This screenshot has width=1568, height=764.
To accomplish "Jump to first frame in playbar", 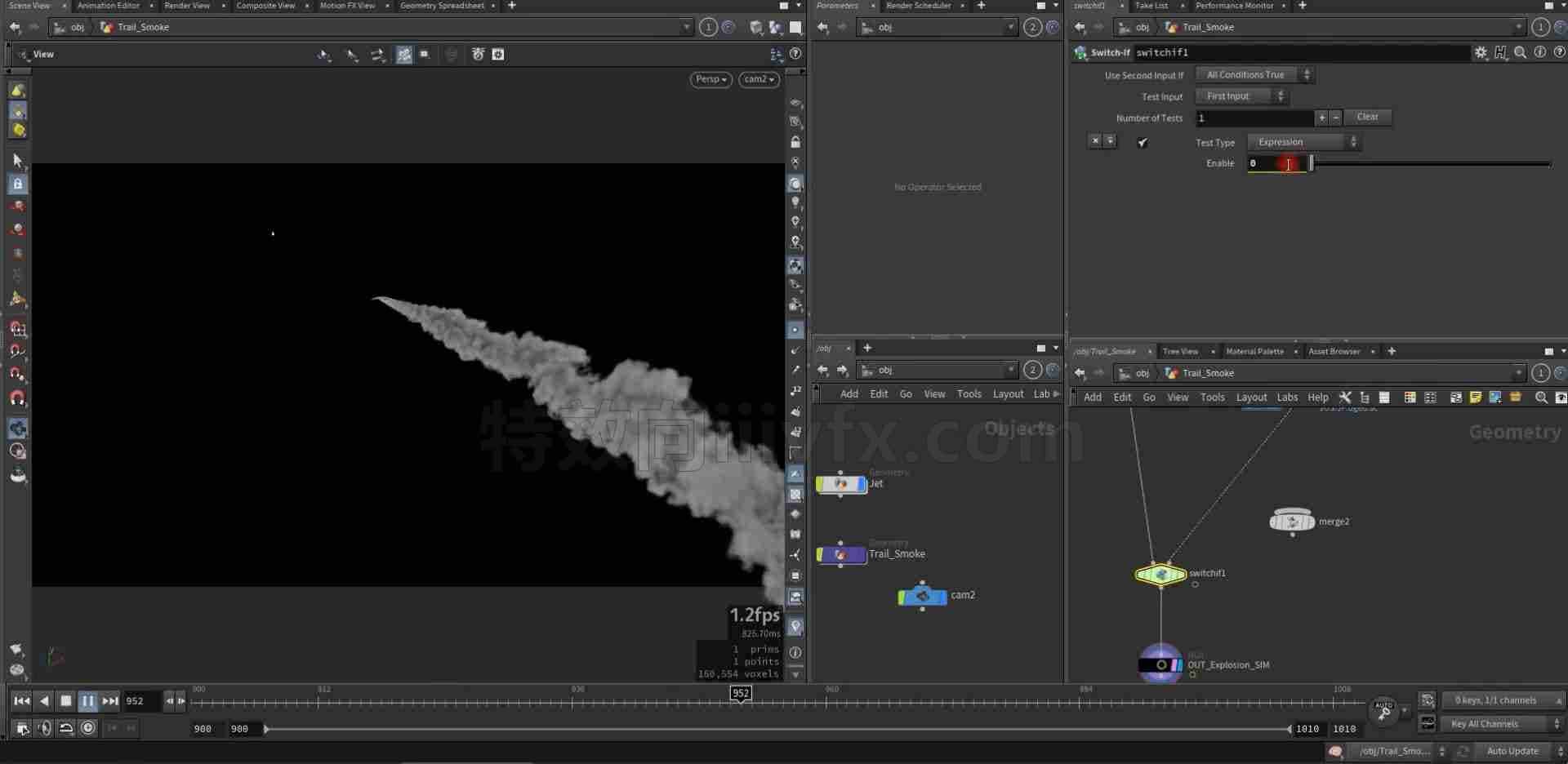I will [x=22, y=701].
